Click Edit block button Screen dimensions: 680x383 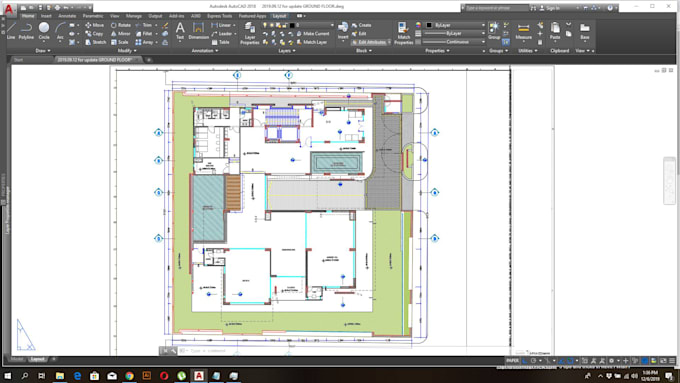click(359, 33)
